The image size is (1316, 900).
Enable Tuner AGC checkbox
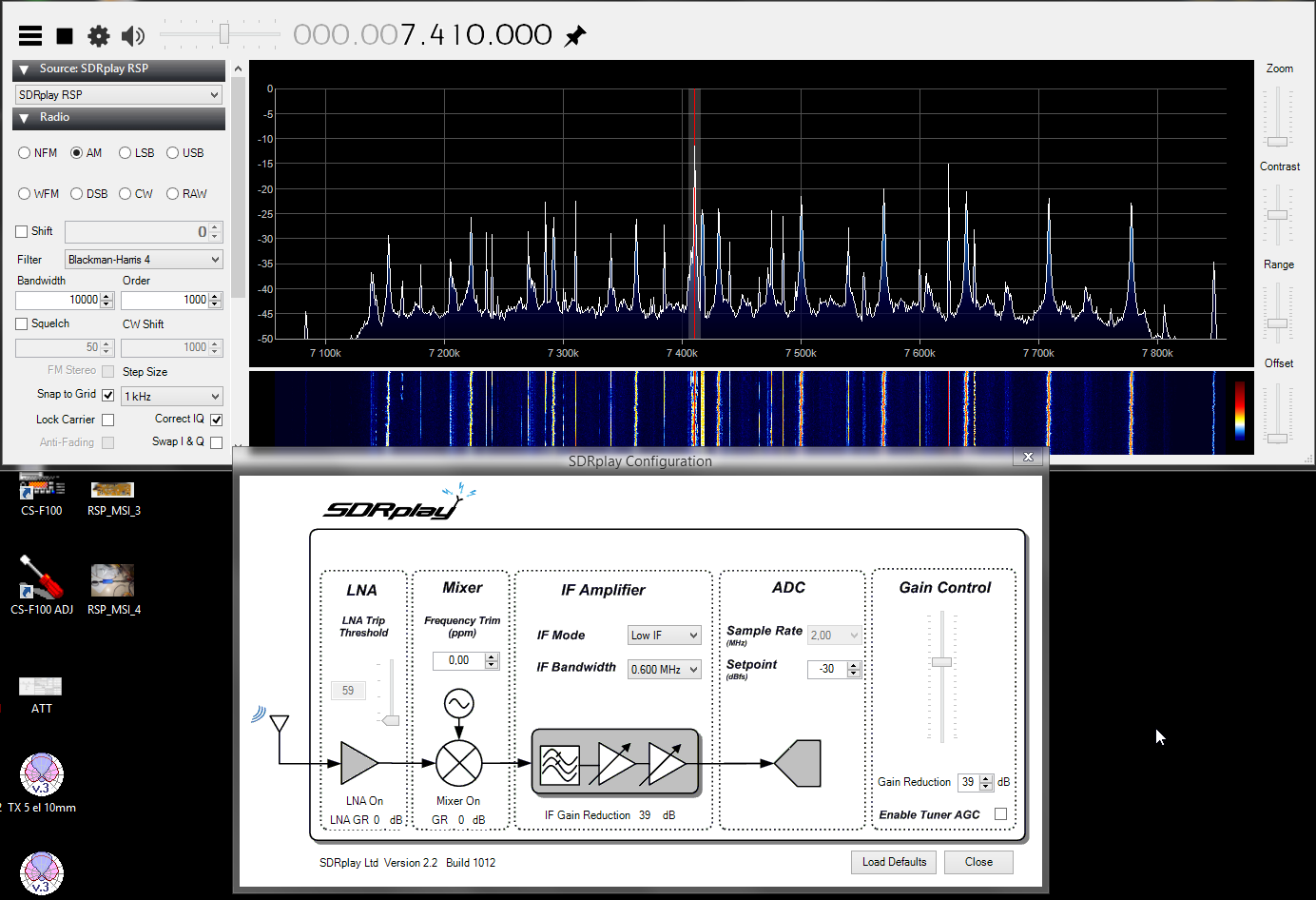tap(1000, 814)
